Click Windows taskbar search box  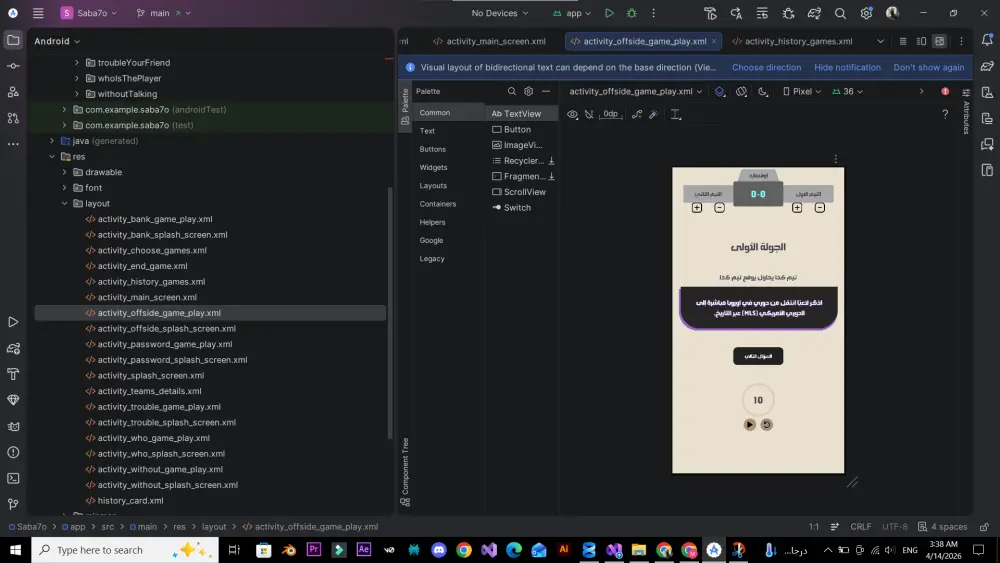pyautogui.click(x=124, y=550)
